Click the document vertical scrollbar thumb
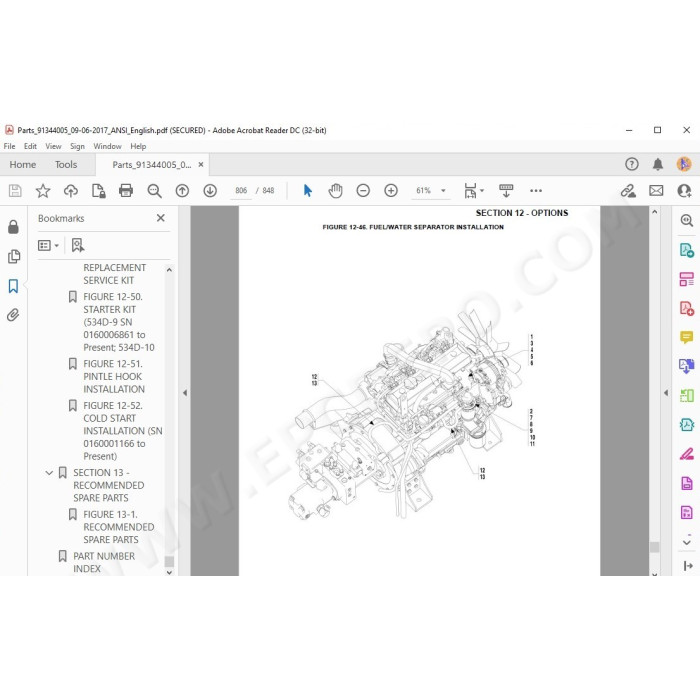This screenshot has height=700, width=700. coord(654,547)
